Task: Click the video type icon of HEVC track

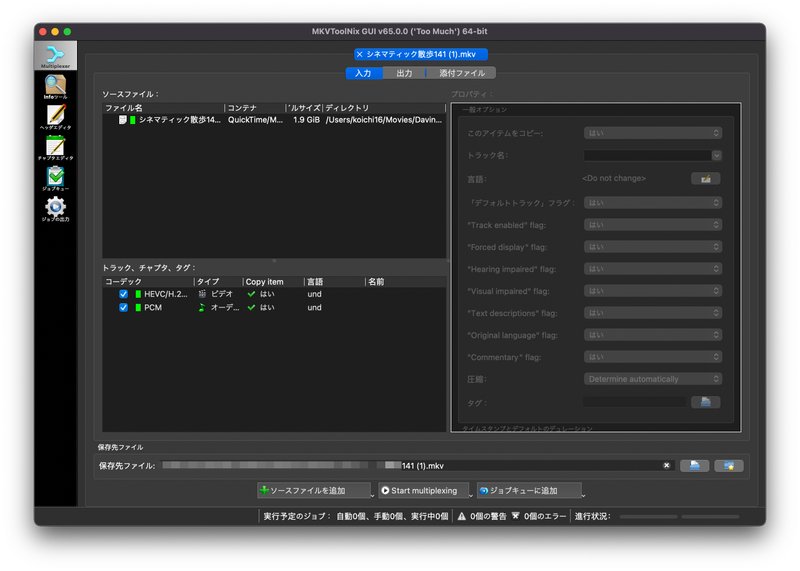Action: tap(202, 294)
